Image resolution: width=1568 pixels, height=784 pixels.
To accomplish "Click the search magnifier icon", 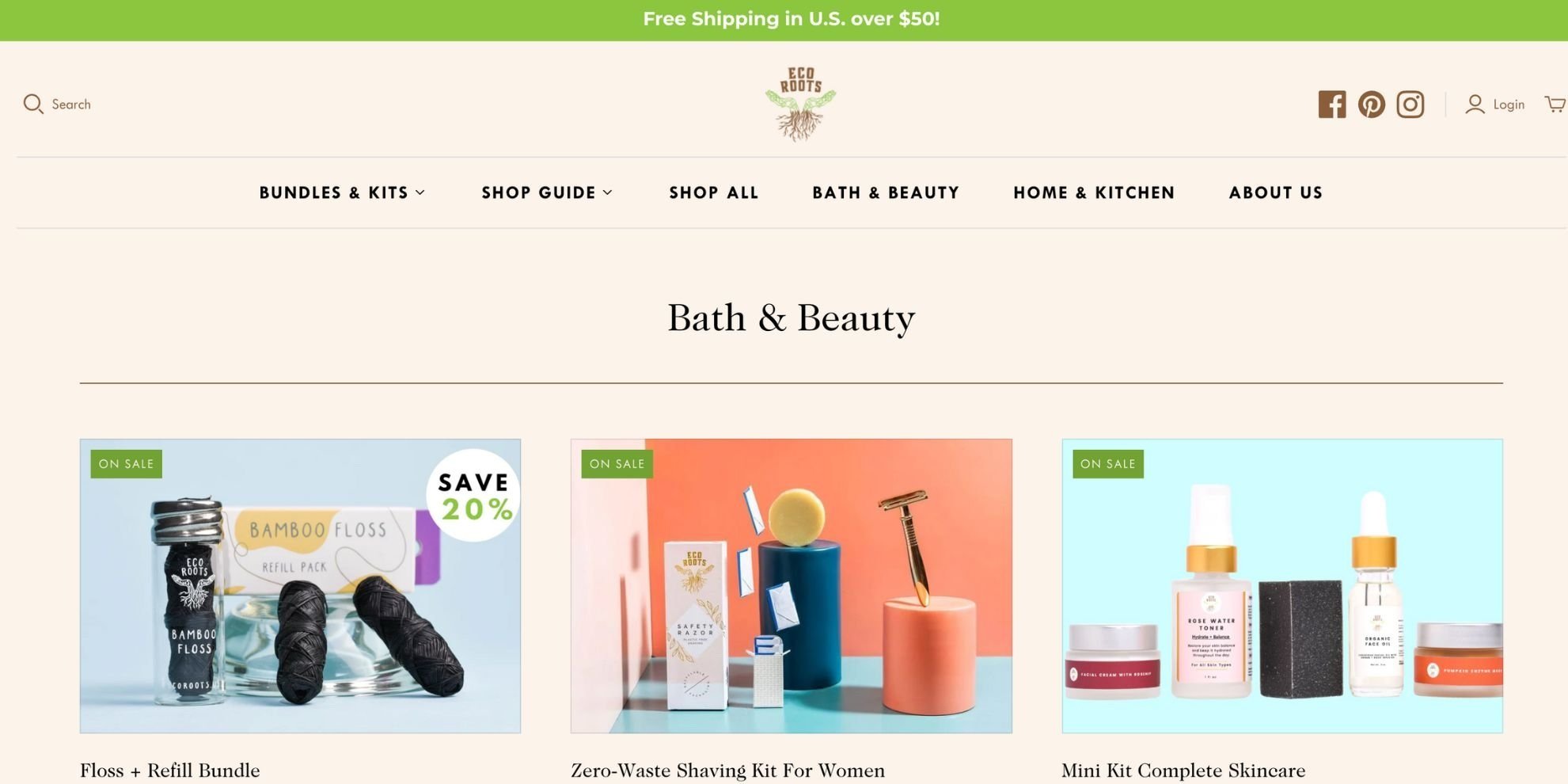I will 33,105.
